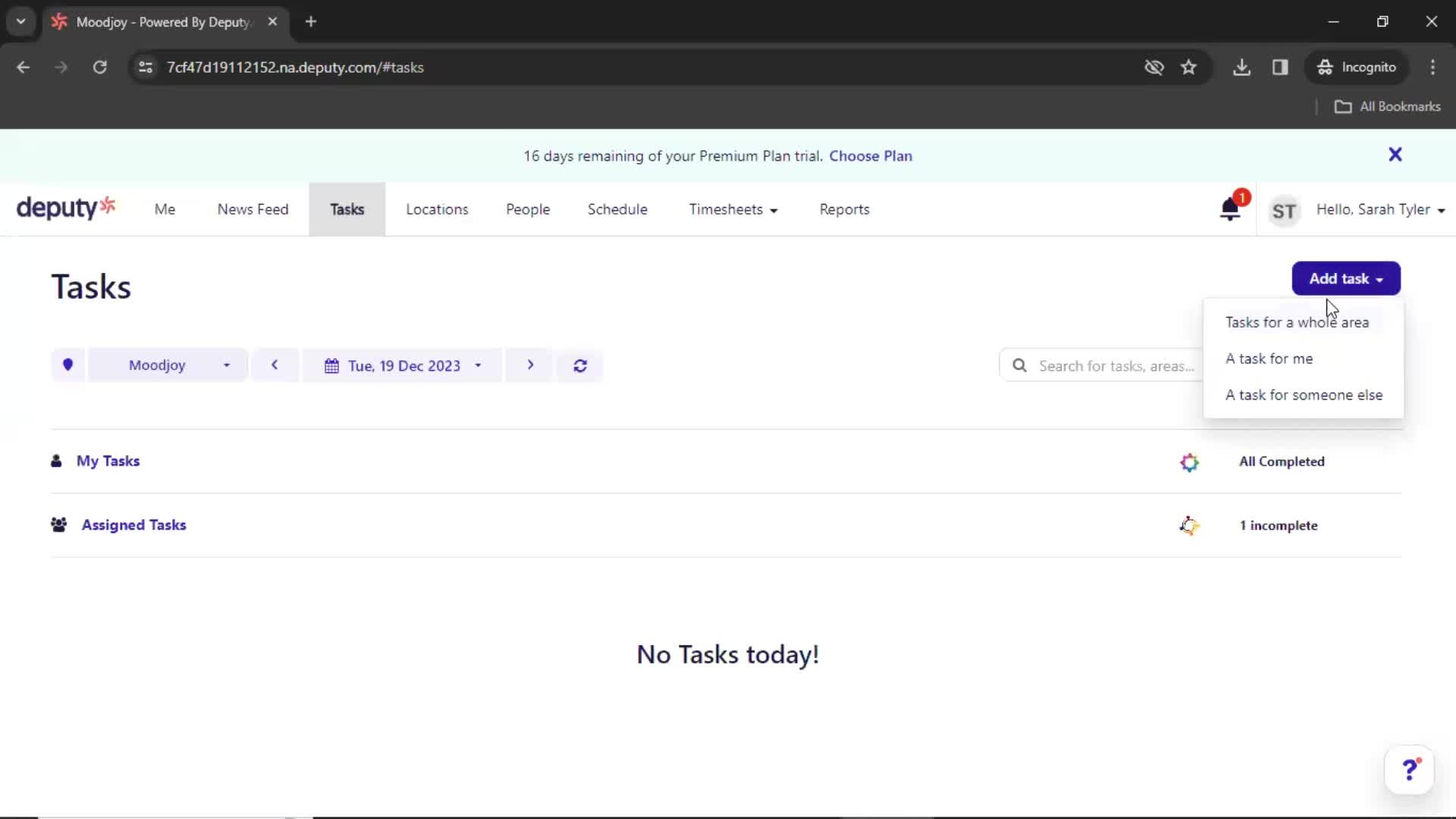The image size is (1456, 819).
Task: Select A task for someone else
Action: (1304, 394)
